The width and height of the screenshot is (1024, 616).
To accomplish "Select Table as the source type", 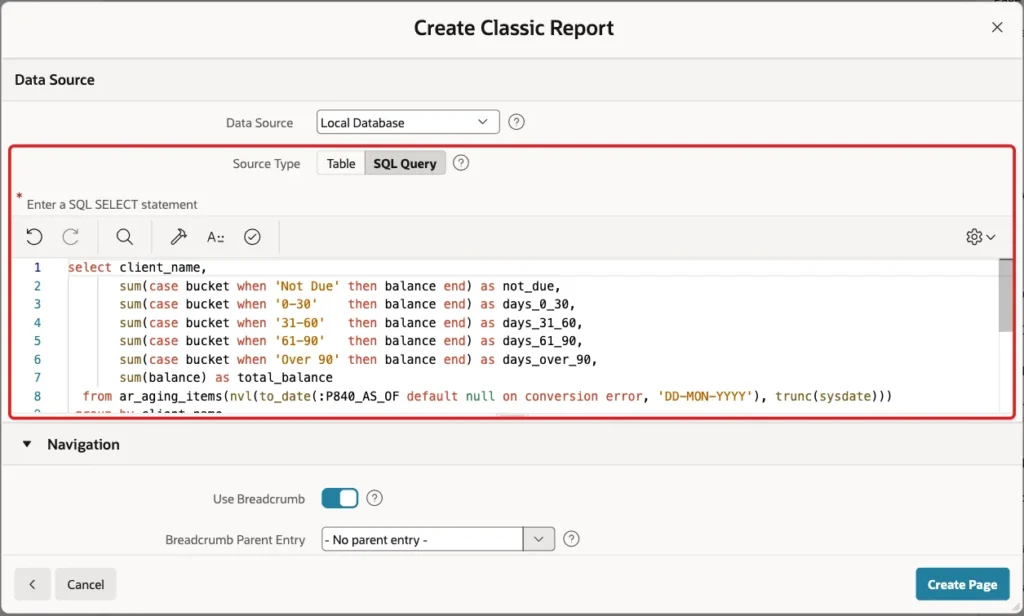I will coord(341,163).
